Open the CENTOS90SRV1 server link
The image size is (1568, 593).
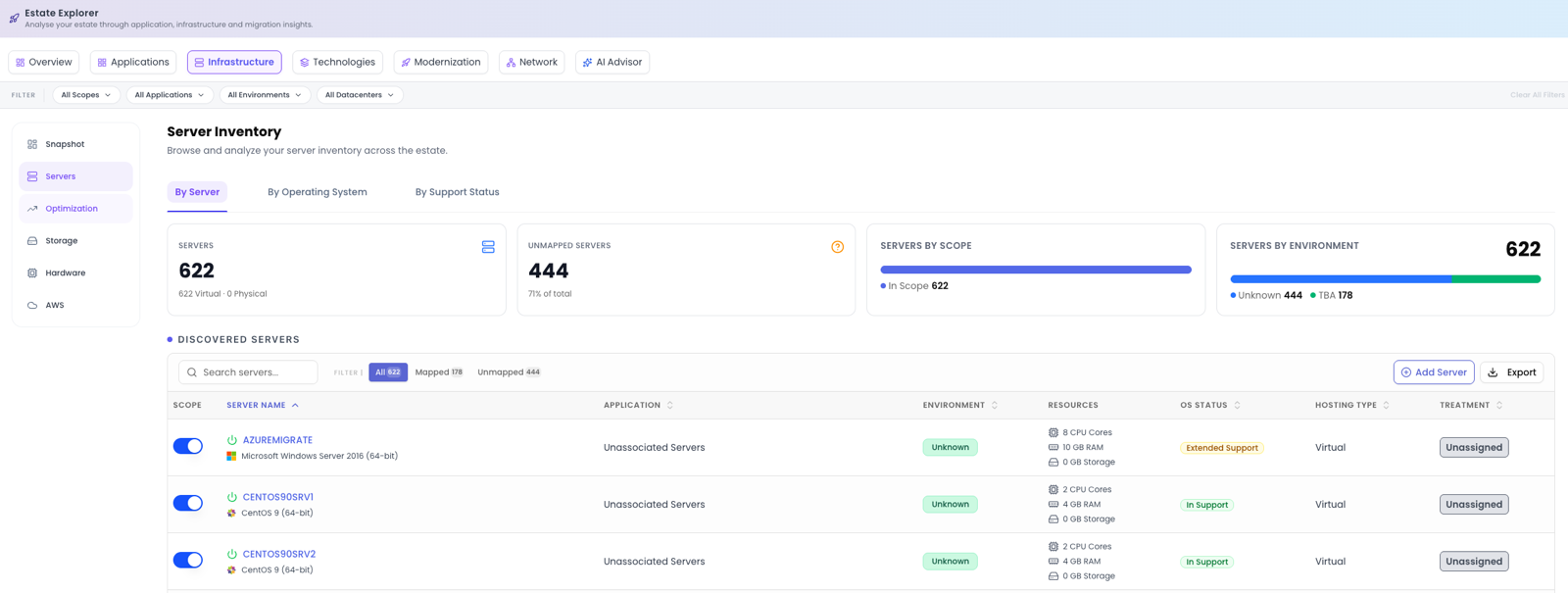coord(278,497)
